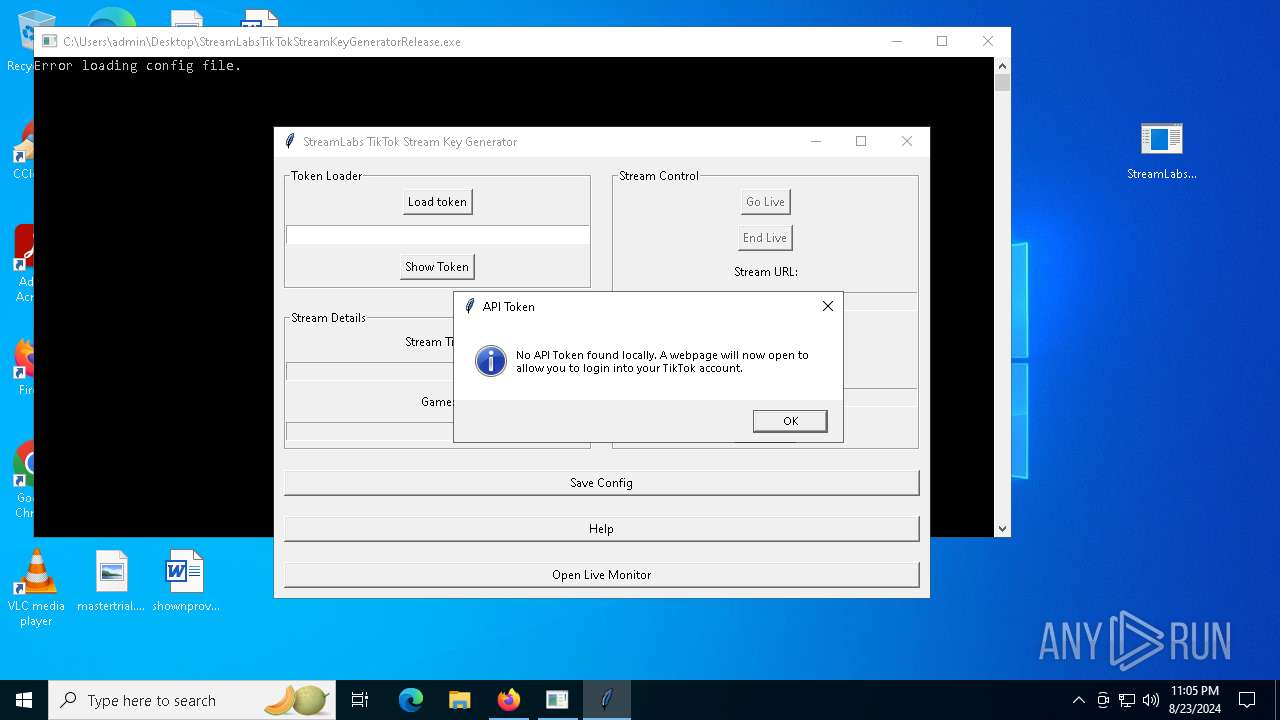The height and width of the screenshot is (720, 1280).
Task: Open File Explorer from the taskbar
Action: click(459, 700)
